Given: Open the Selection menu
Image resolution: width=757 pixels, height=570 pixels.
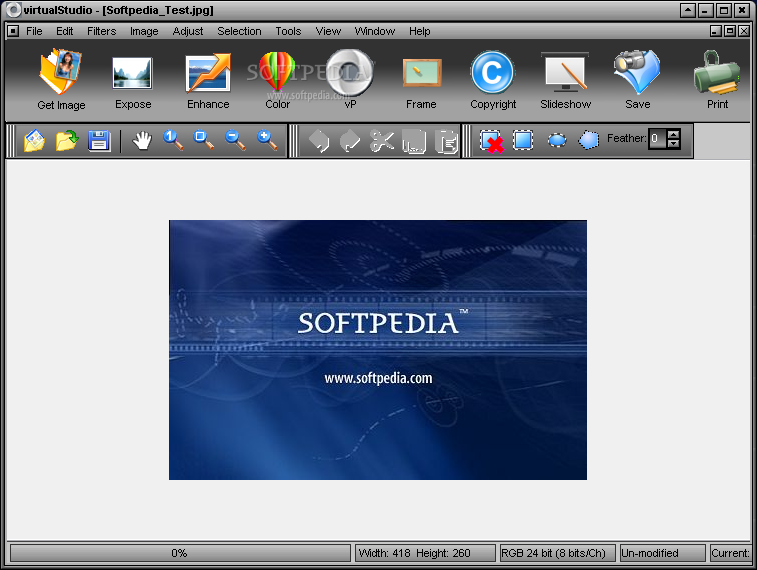Looking at the screenshot, I should click(x=239, y=31).
